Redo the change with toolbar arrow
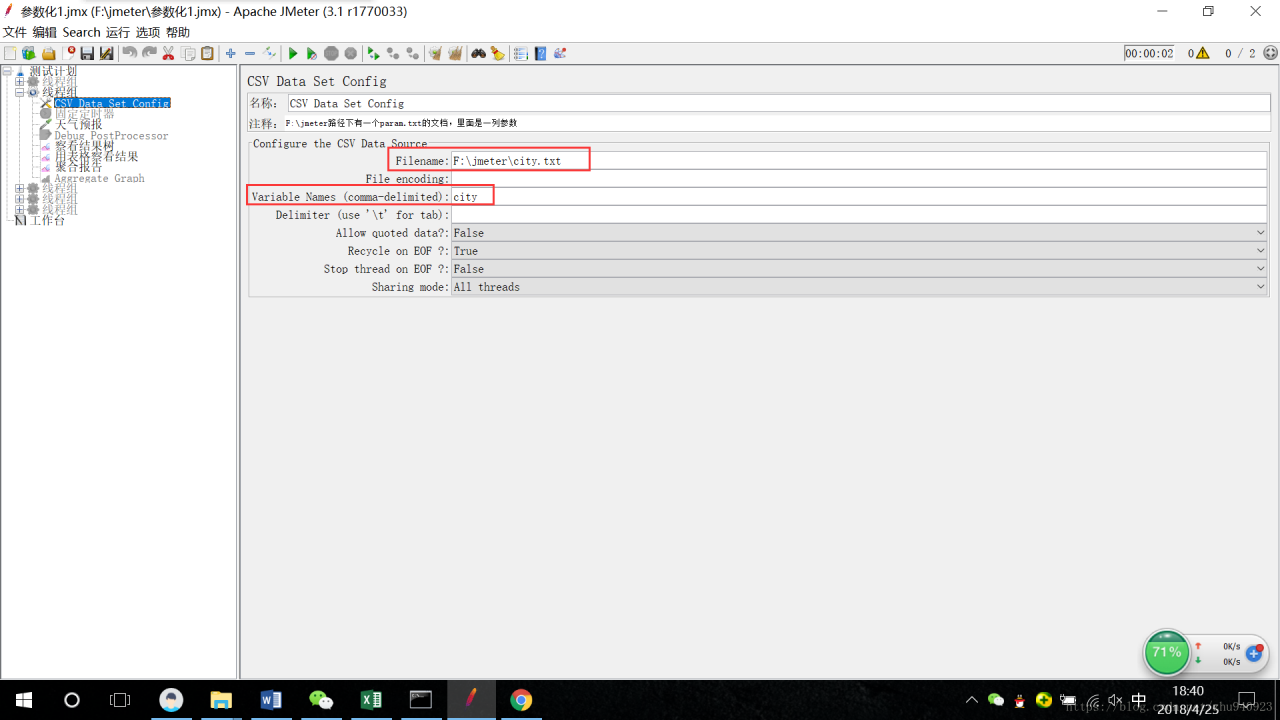Screen dimensions: 1280x720 (x=149, y=54)
